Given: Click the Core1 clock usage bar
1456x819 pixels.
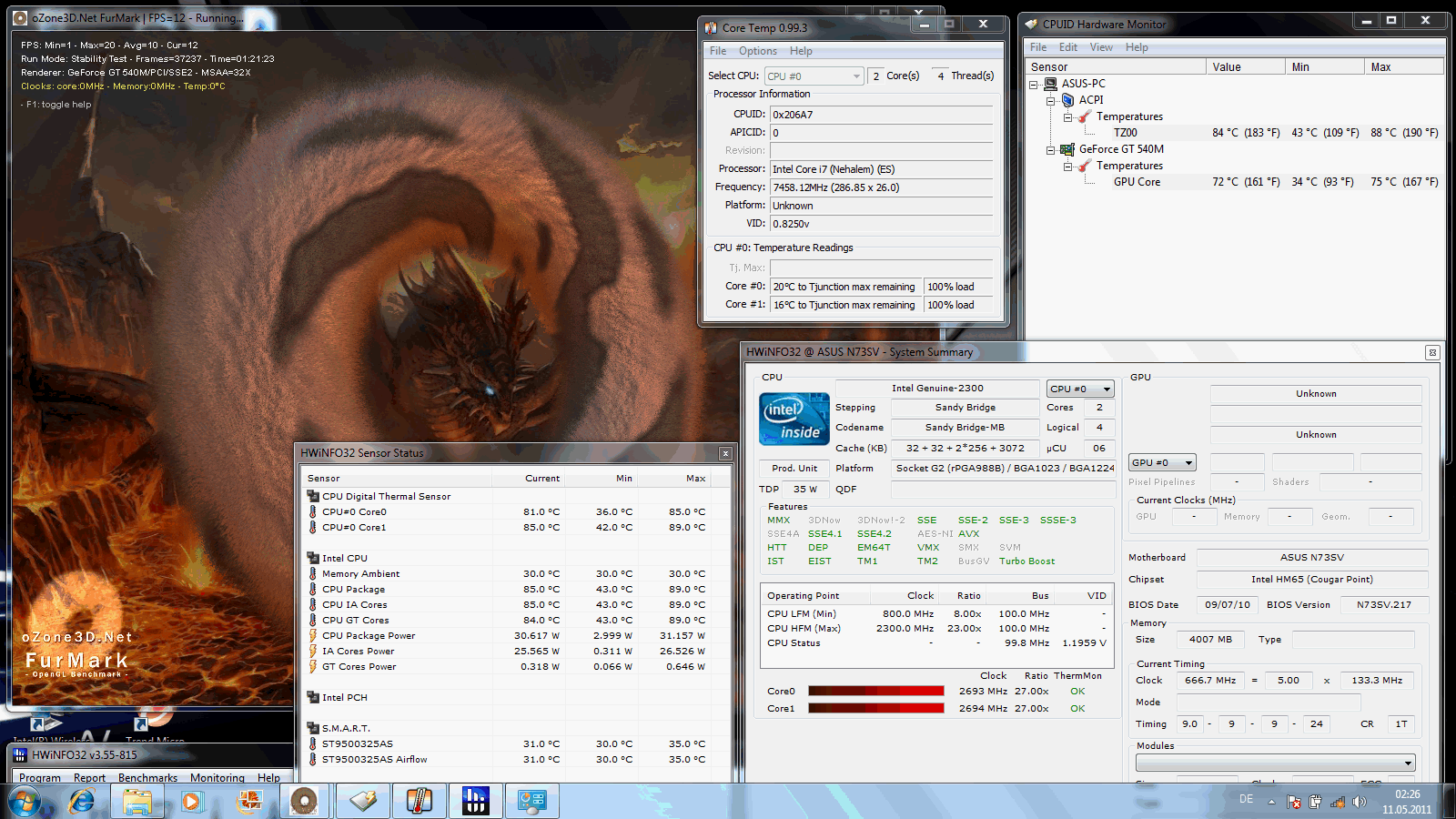Looking at the screenshot, I should [x=876, y=708].
